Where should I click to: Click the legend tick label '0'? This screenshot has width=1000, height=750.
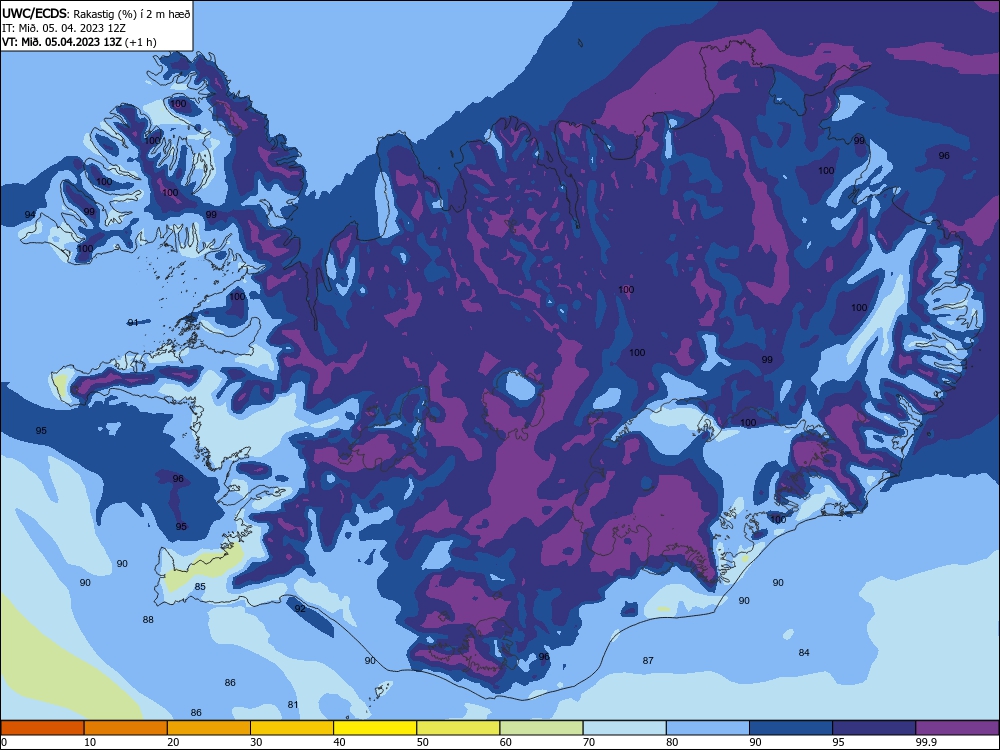(4, 742)
